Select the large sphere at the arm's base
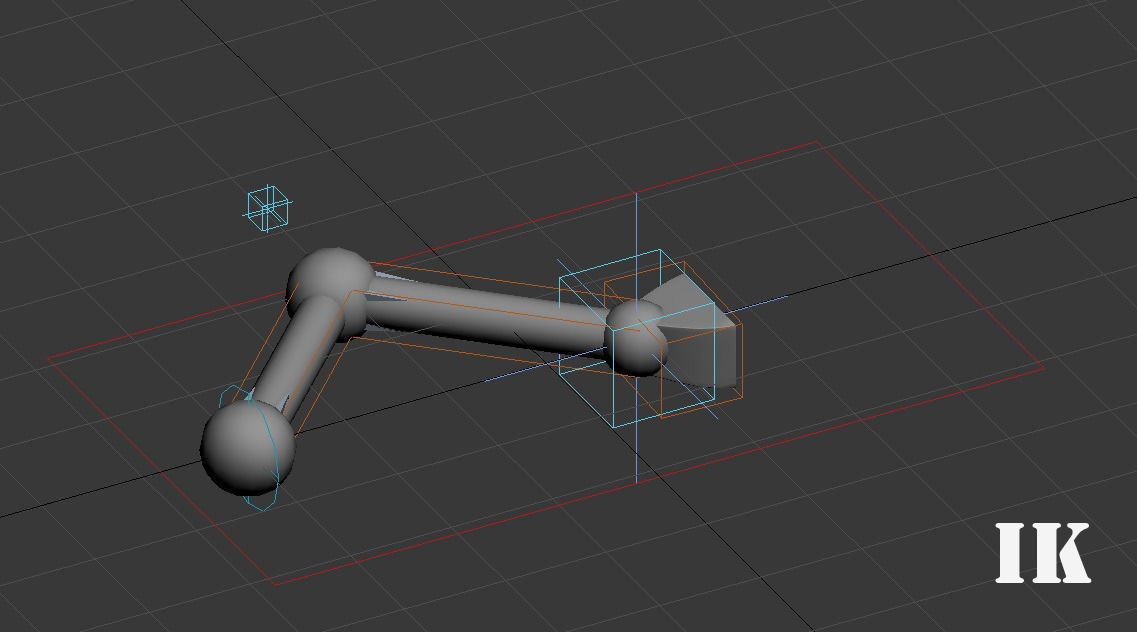1137x632 pixels. tap(248, 446)
